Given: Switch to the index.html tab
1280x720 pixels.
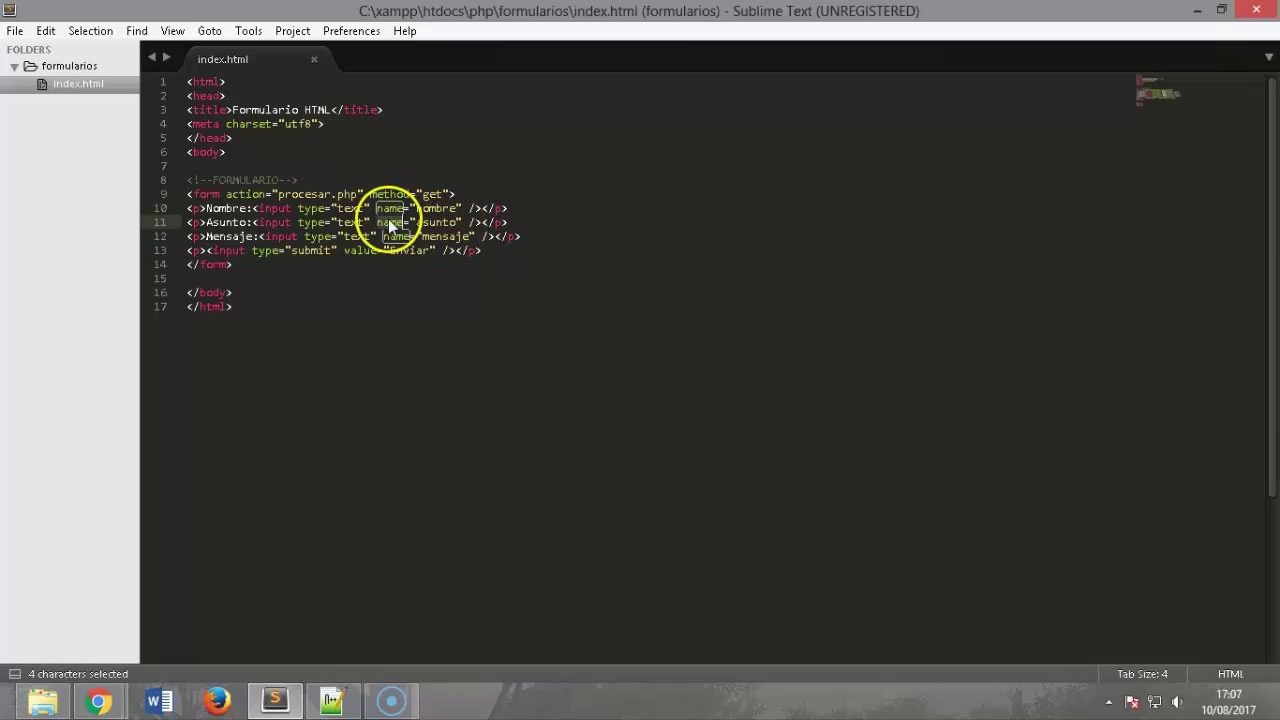Looking at the screenshot, I should coord(223,59).
